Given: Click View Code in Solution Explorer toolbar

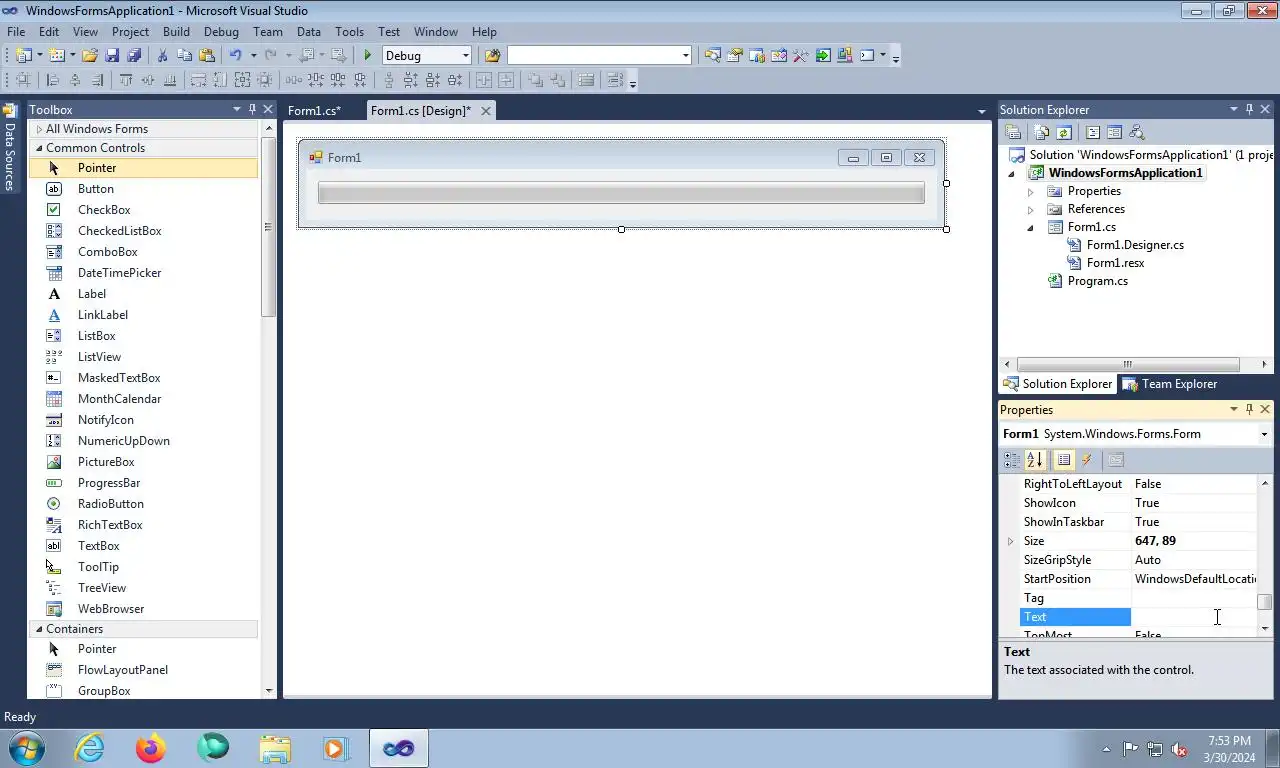Looking at the screenshot, I should (x=1092, y=132).
